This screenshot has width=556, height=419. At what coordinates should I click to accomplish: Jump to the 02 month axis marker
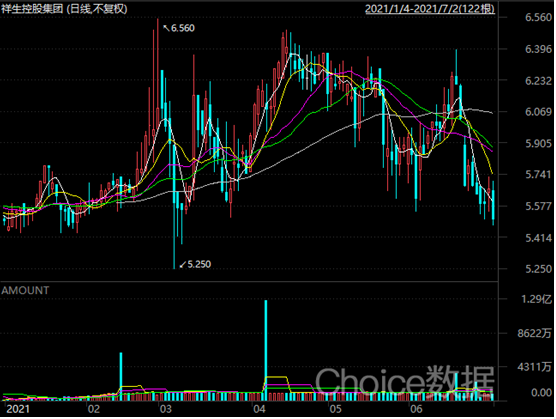(x=94, y=410)
